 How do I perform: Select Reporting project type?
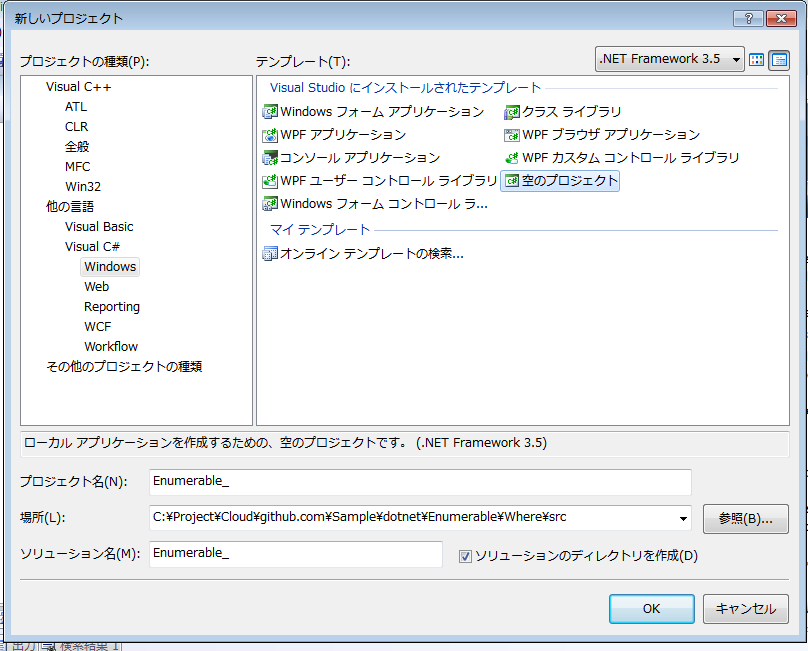click(x=112, y=307)
